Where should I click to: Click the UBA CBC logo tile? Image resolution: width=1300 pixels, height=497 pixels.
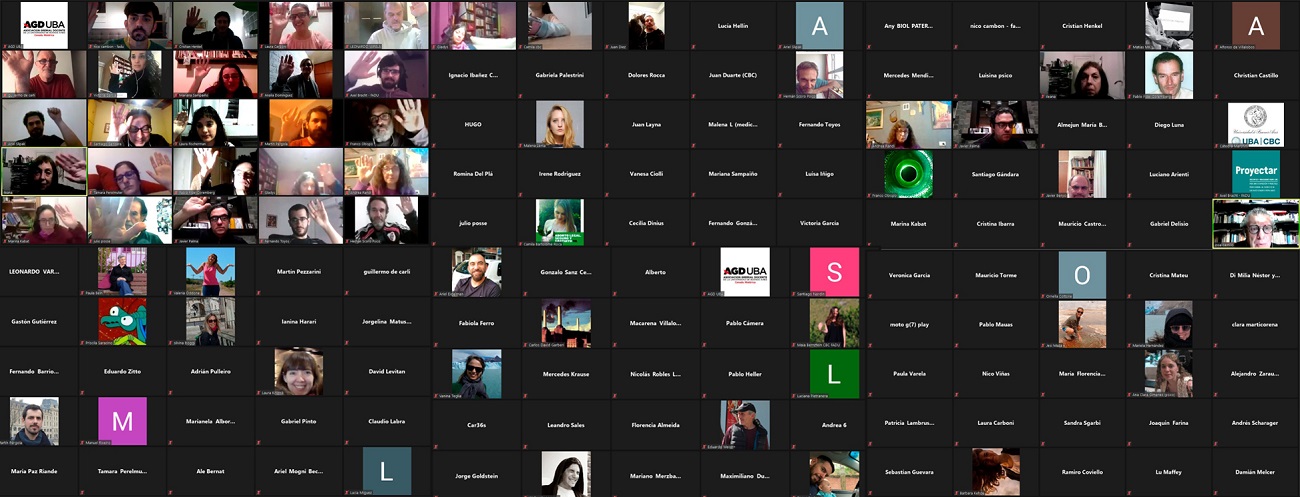point(1255,124)
